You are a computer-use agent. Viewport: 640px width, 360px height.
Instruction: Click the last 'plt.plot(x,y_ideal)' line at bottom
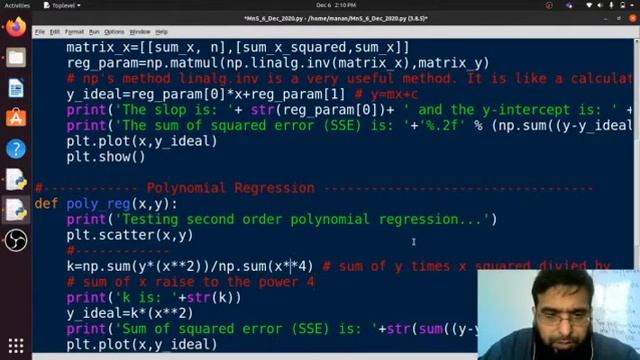[x=142, y=344]
